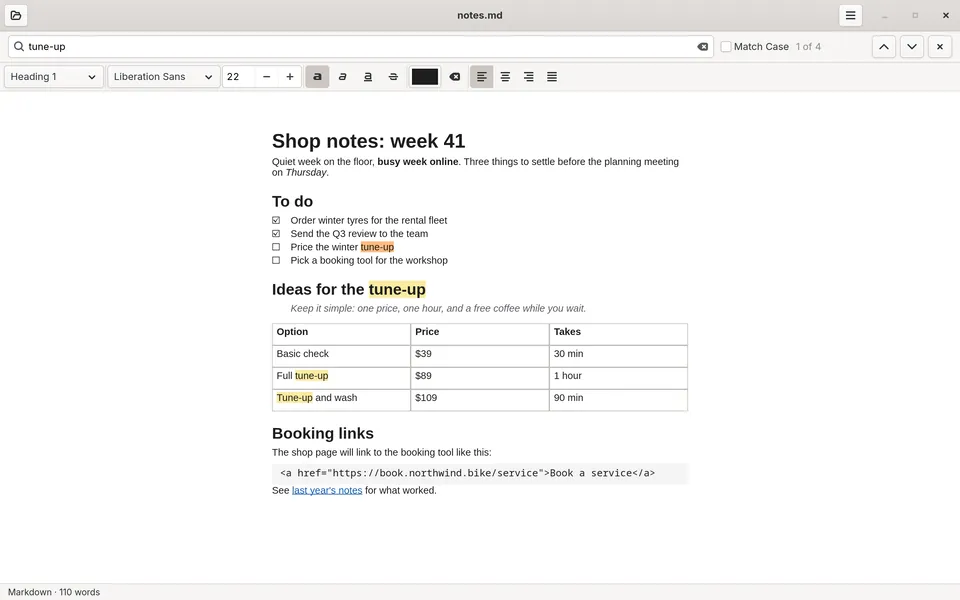Click the '30 min' table cell
The height and width of the screenshot is (600, 960).
618,356
